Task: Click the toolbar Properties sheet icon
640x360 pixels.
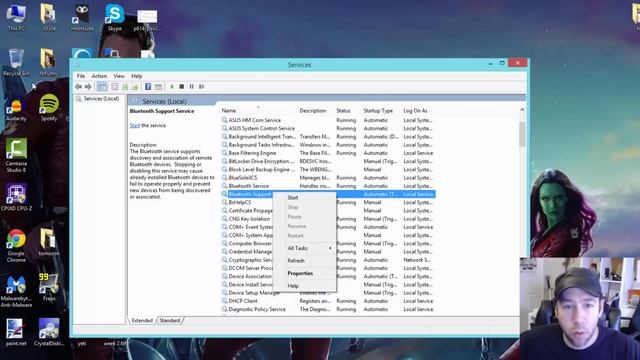Action: (x=115, y=87)
